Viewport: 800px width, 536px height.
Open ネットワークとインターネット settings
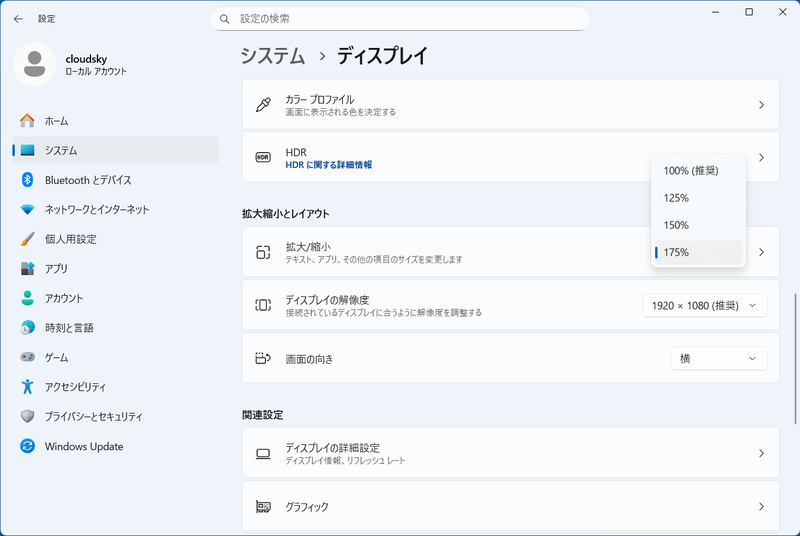[x=115, y=210]
